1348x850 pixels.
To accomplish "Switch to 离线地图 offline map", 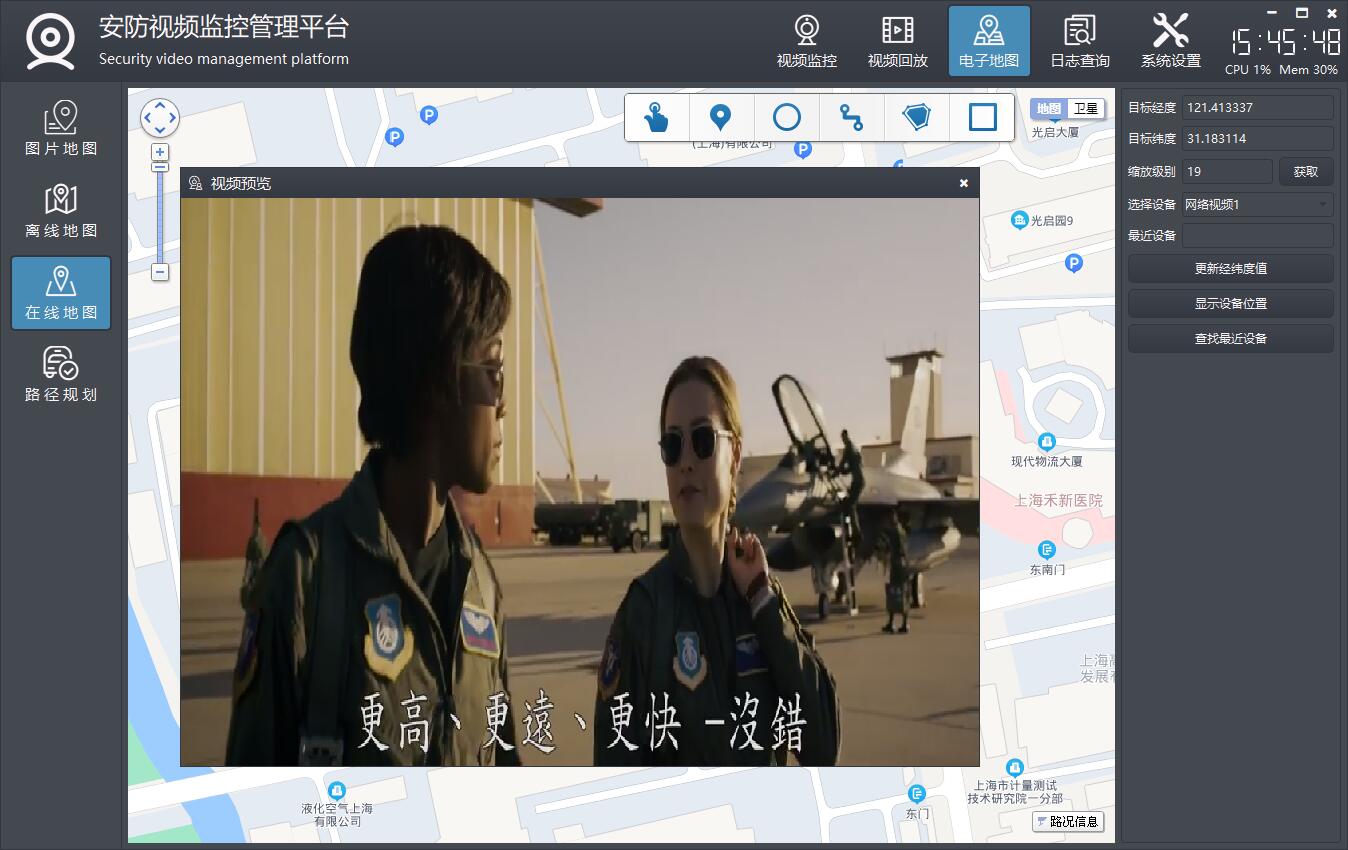I will (x=61, y=211).
